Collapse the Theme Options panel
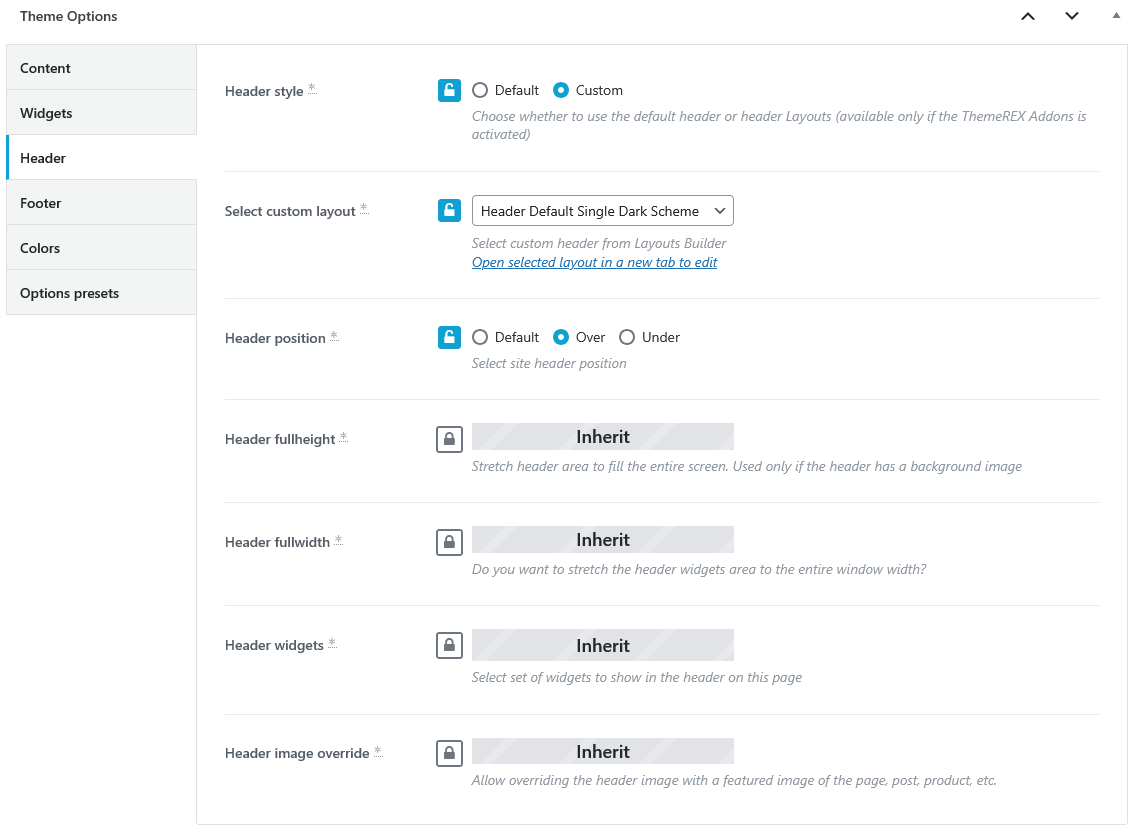Viewport: 1132px width, 830px height. tap(1116, 15)
